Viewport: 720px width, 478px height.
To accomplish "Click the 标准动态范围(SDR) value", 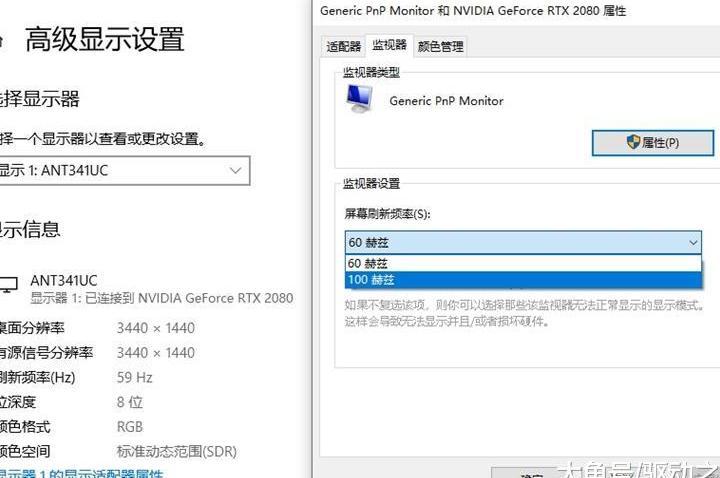I will pyautogui.click(x=177, y=451).
